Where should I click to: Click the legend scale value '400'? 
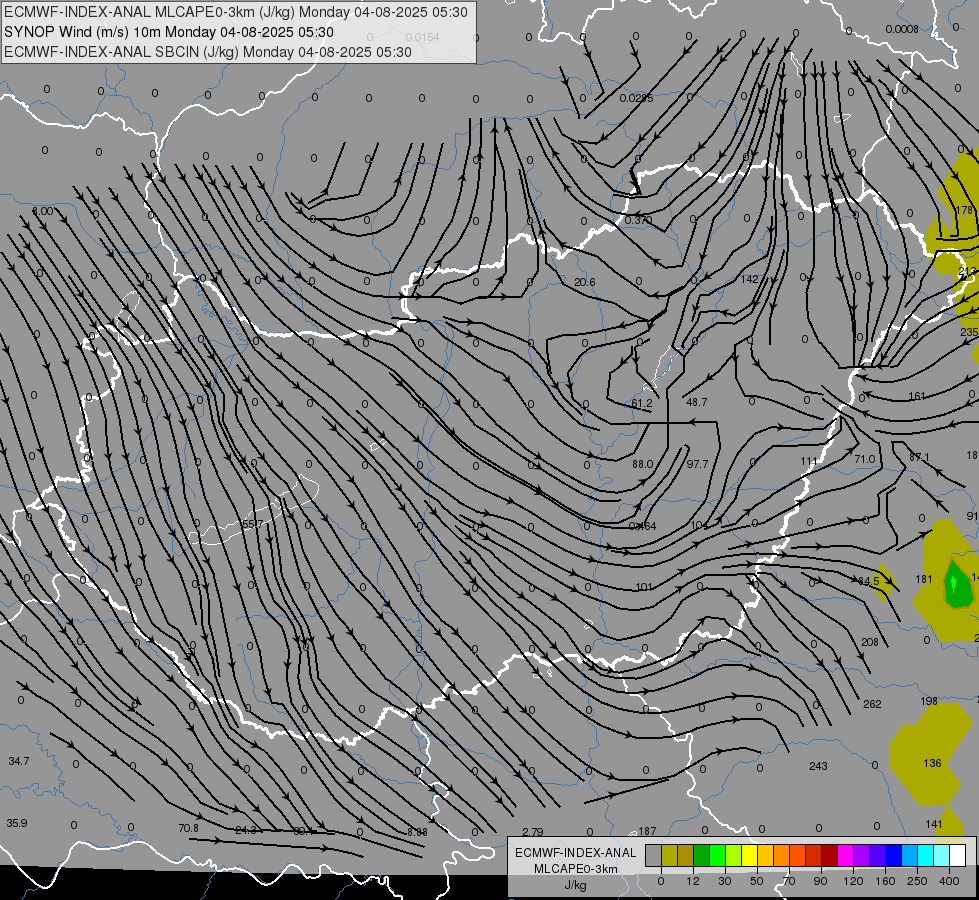pyautogui.click(x=949, y=881)
